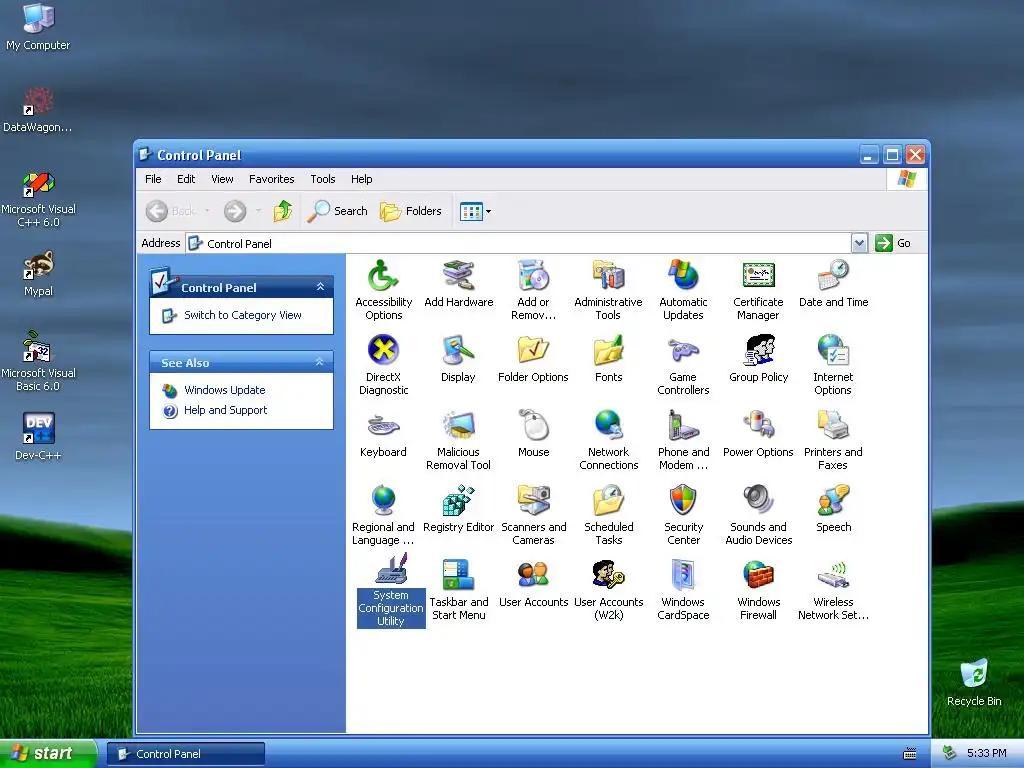Image resolution: width=1024 pixels, height=768 pixels.
Task: Open Taskbar and Start Menu icon
Action: point(458,590)
